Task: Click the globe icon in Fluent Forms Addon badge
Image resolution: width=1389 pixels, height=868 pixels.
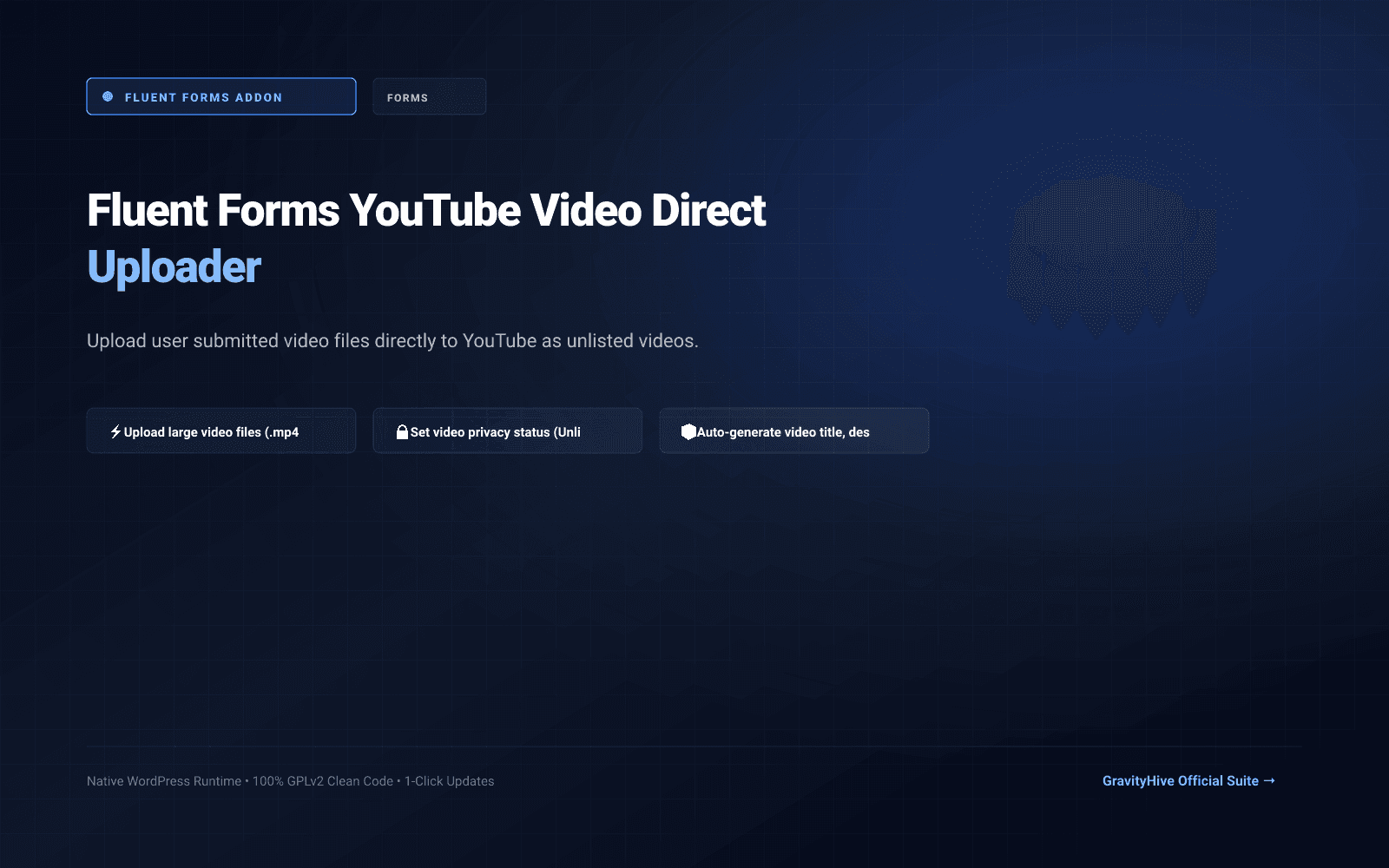Action: pyautogui.click(x=108, y=96)
